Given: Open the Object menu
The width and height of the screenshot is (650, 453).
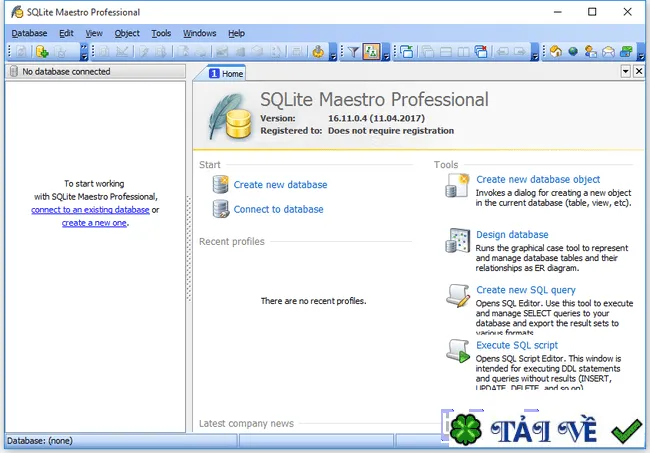Looking at the screenshot, I should (127, 33).
